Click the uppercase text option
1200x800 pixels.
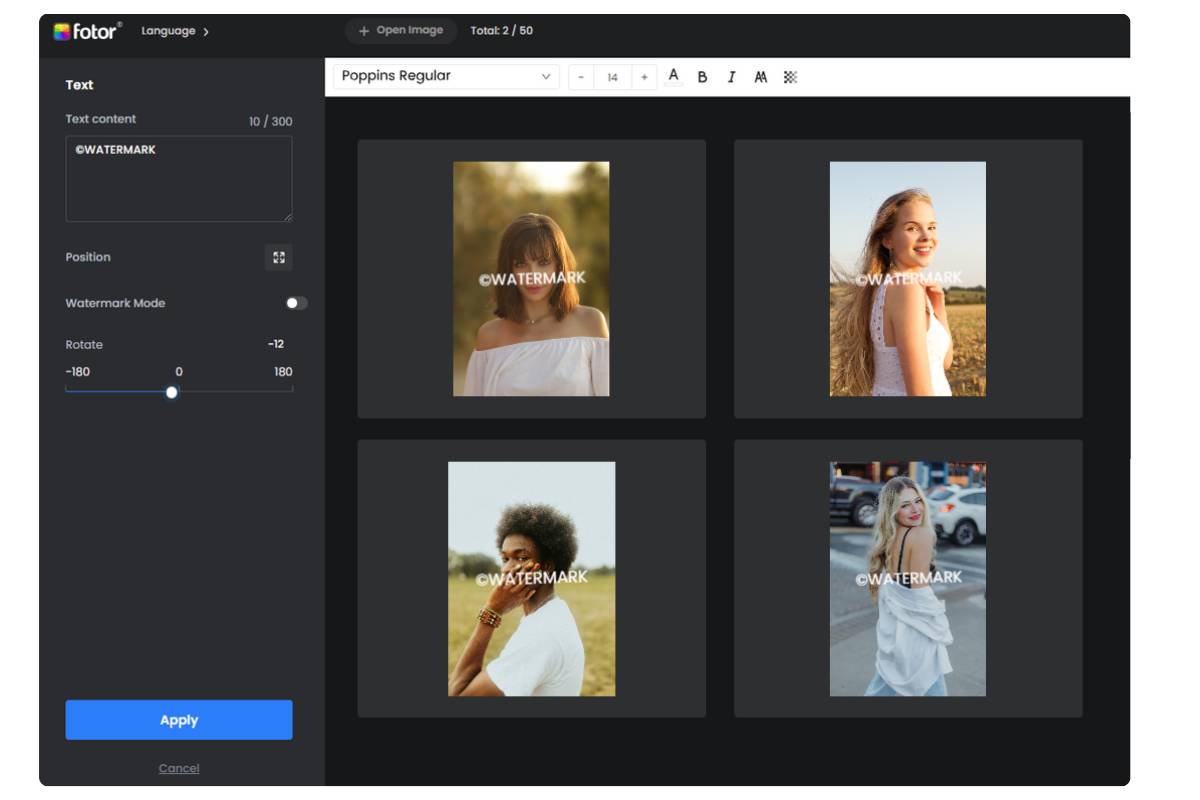tap(760, 75)
